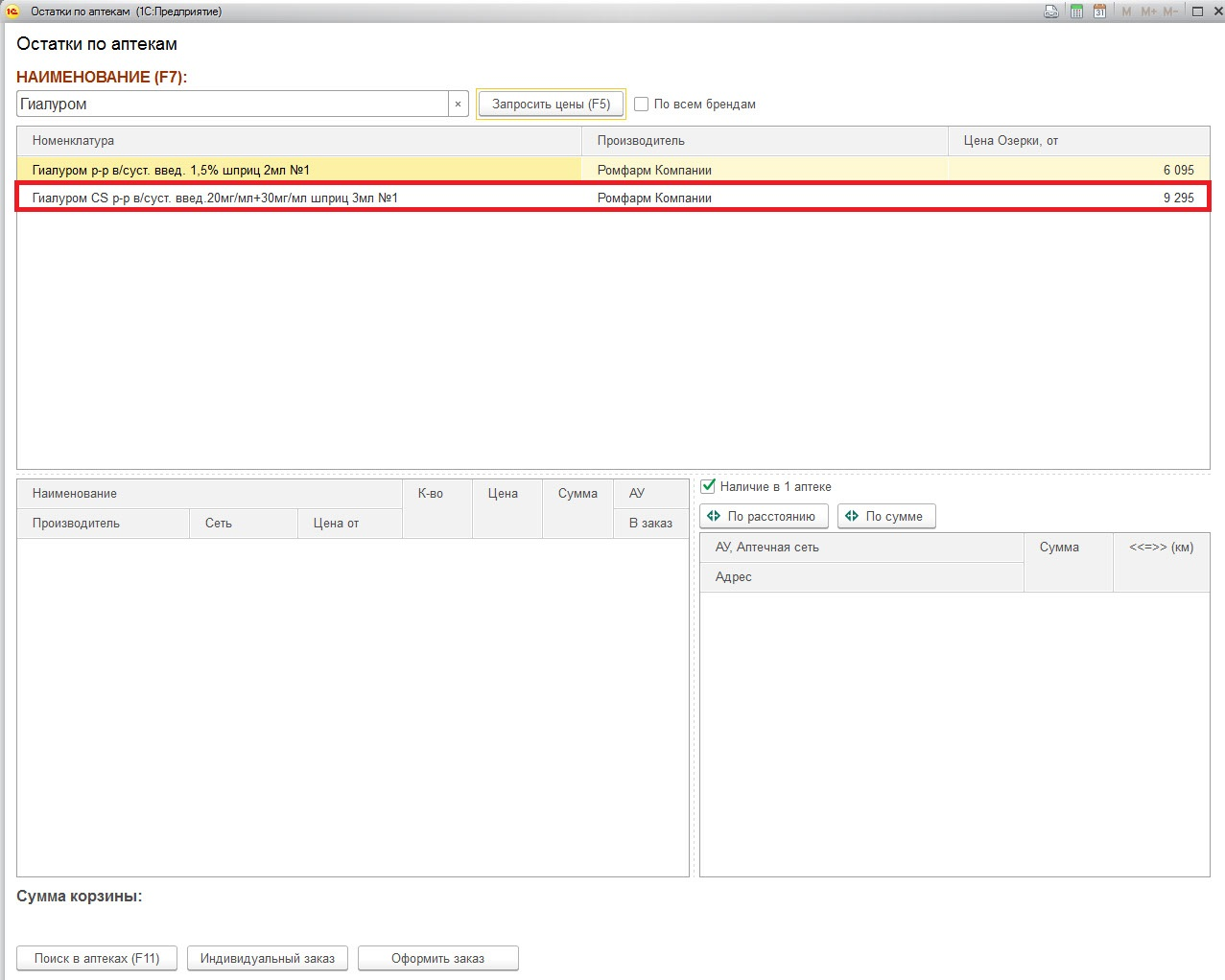Click the M memory button in title bar
The height and width of the screenshot is (980, 1225).
click(x=1126, y=12)
